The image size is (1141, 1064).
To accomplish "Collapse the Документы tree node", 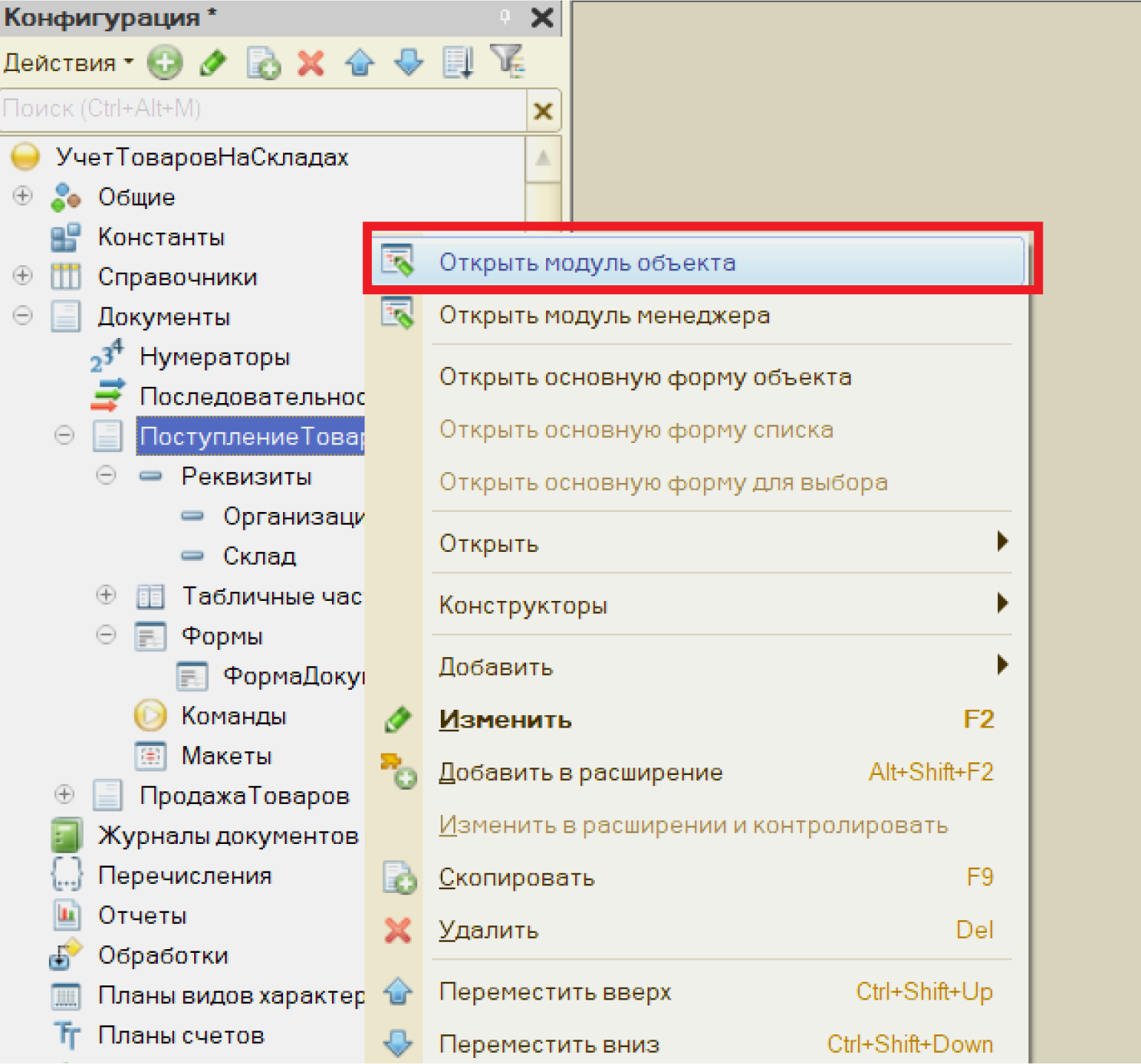I will [23, 316].
